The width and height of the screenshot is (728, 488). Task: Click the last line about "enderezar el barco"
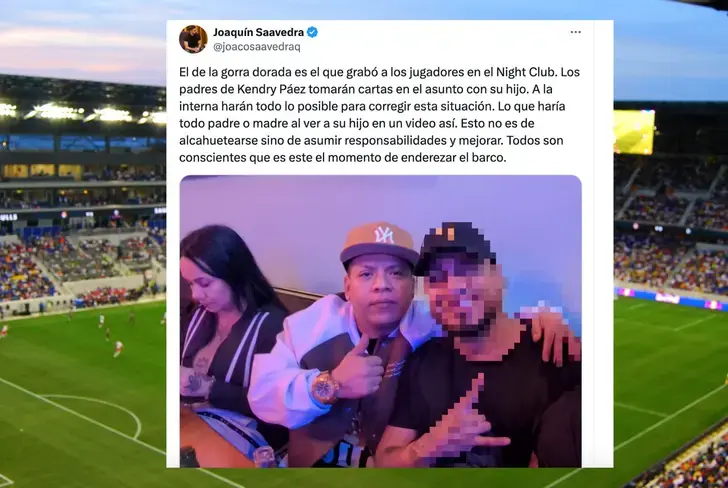coord(343,157)
